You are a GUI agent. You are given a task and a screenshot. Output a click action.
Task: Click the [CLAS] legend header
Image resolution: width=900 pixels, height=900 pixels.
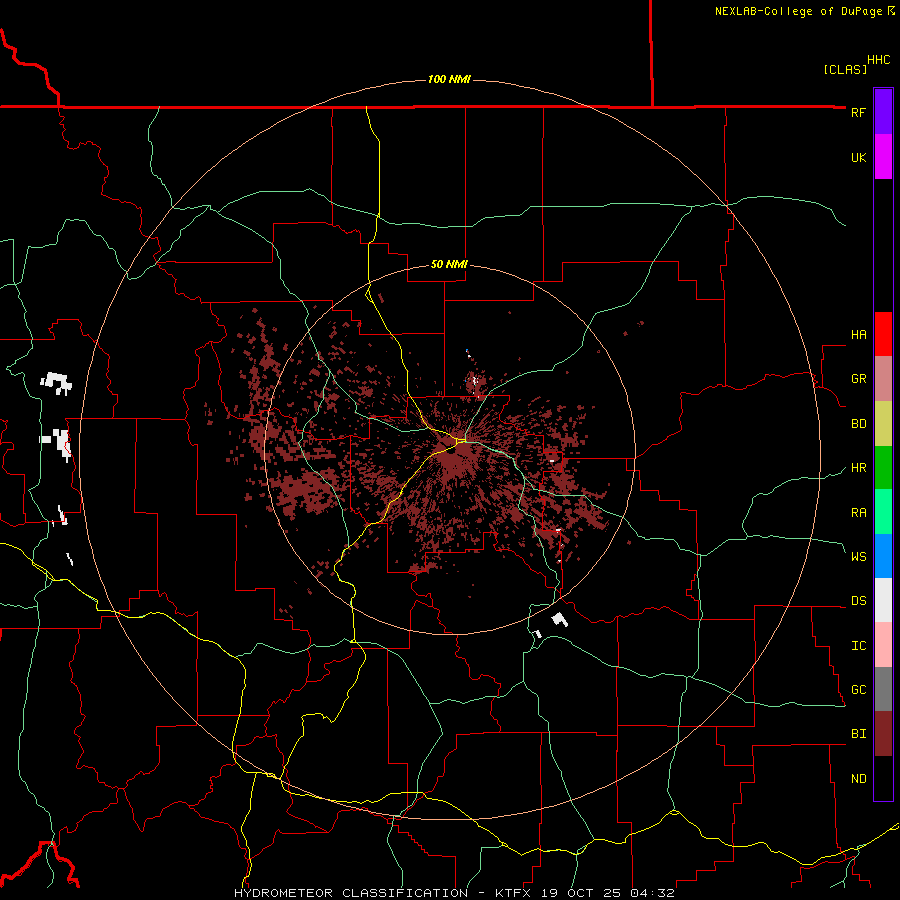pos(845,69)
